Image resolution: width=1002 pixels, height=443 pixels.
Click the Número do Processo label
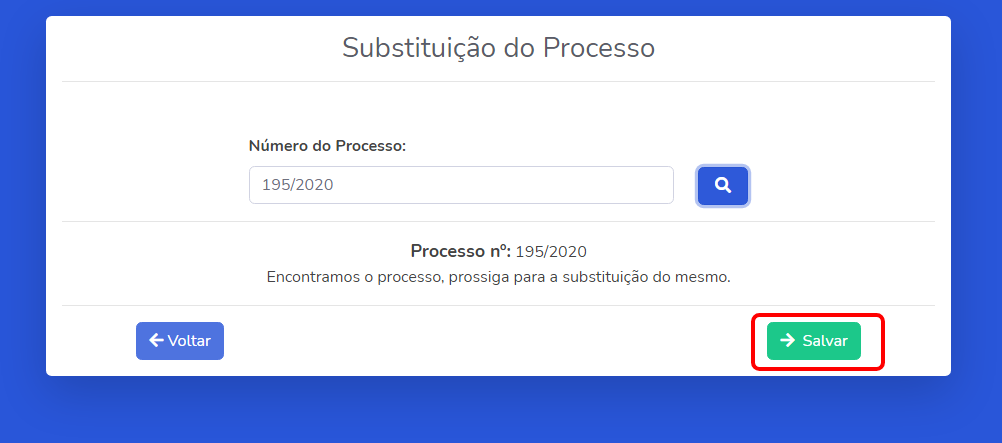click(x=327, y=146)
